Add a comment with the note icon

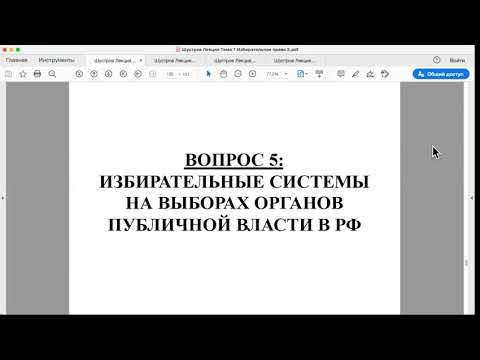341,74
